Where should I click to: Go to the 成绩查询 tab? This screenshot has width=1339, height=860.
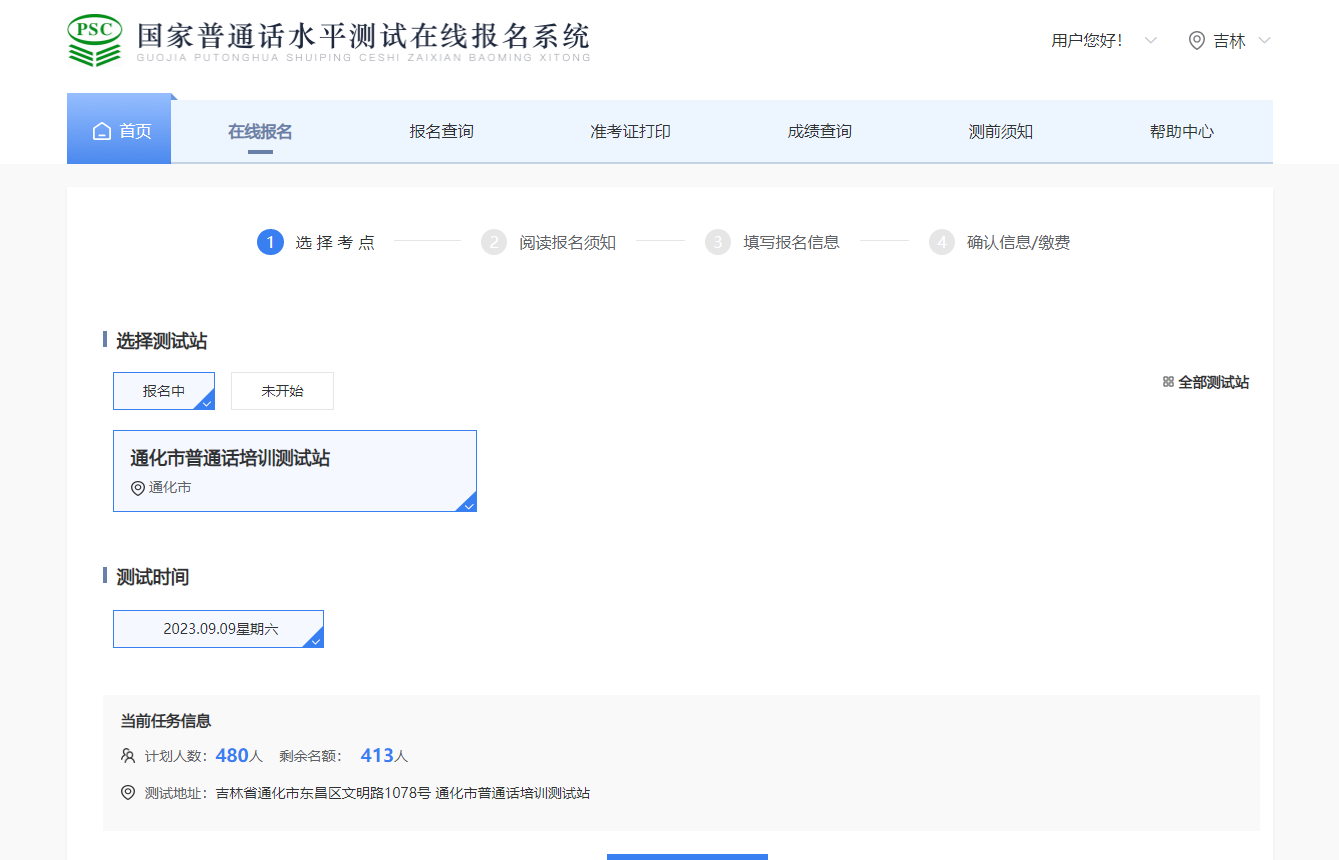tap(819, 132)
